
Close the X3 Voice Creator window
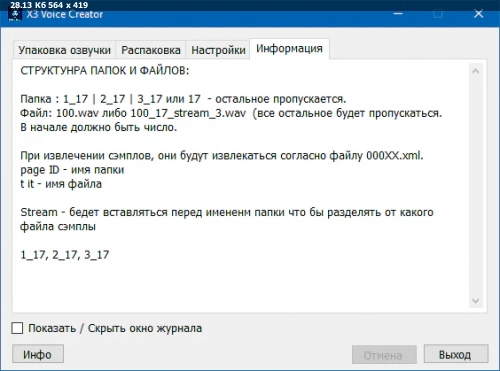pyautogui.click(x=479, y=14)
